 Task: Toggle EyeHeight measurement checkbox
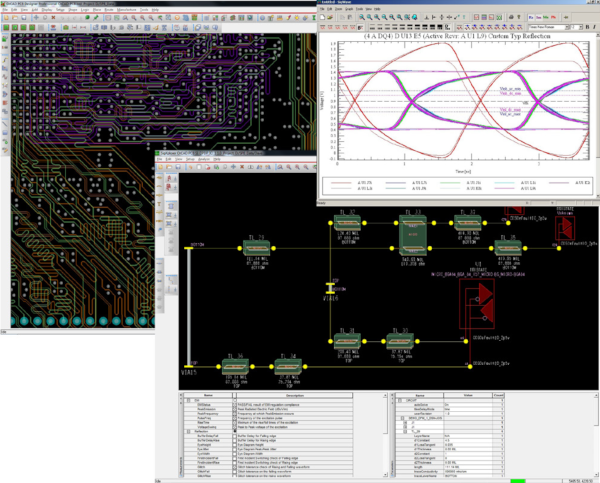click(235, 445)
